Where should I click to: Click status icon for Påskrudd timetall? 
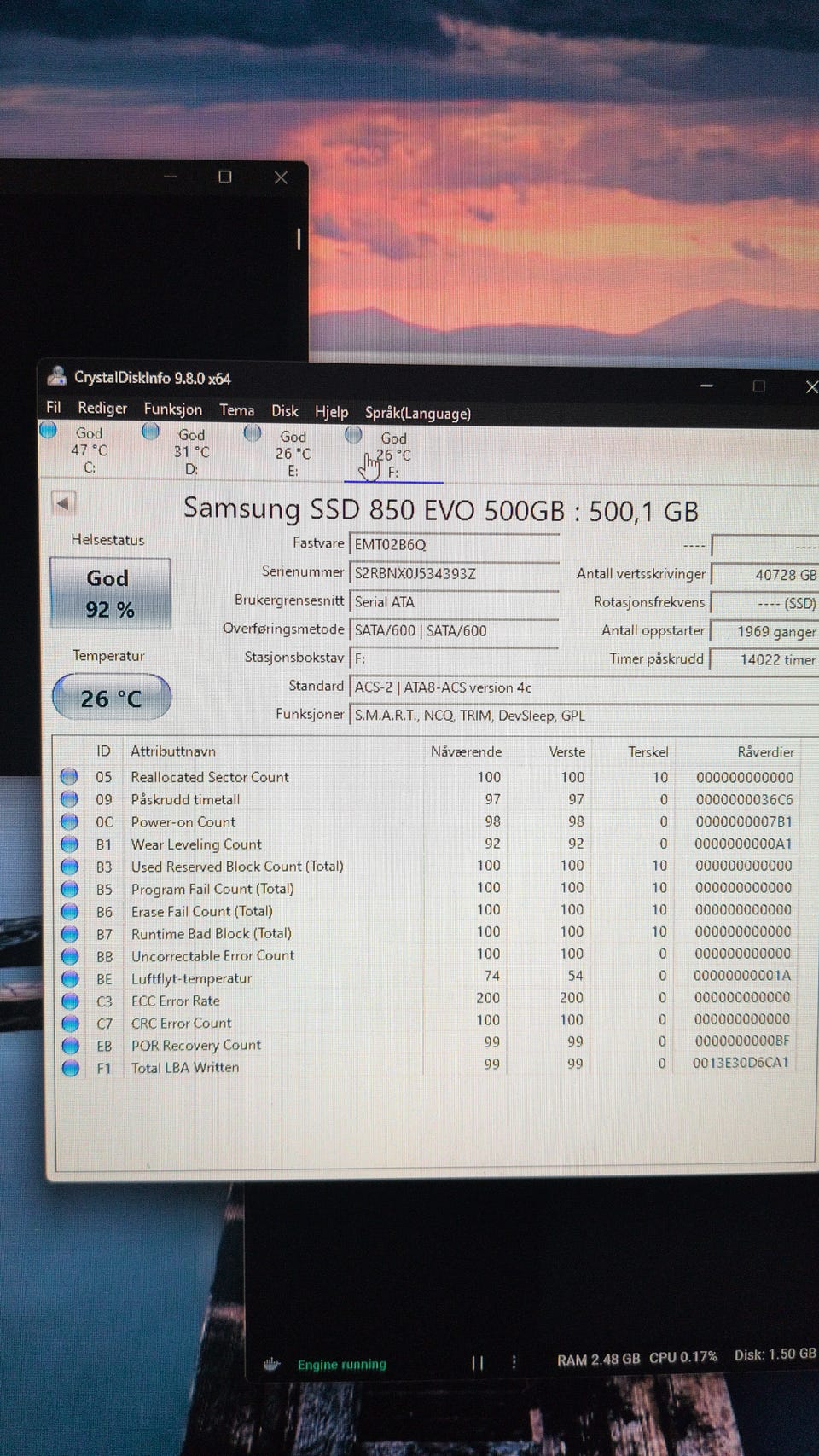(x=69, y=798)
